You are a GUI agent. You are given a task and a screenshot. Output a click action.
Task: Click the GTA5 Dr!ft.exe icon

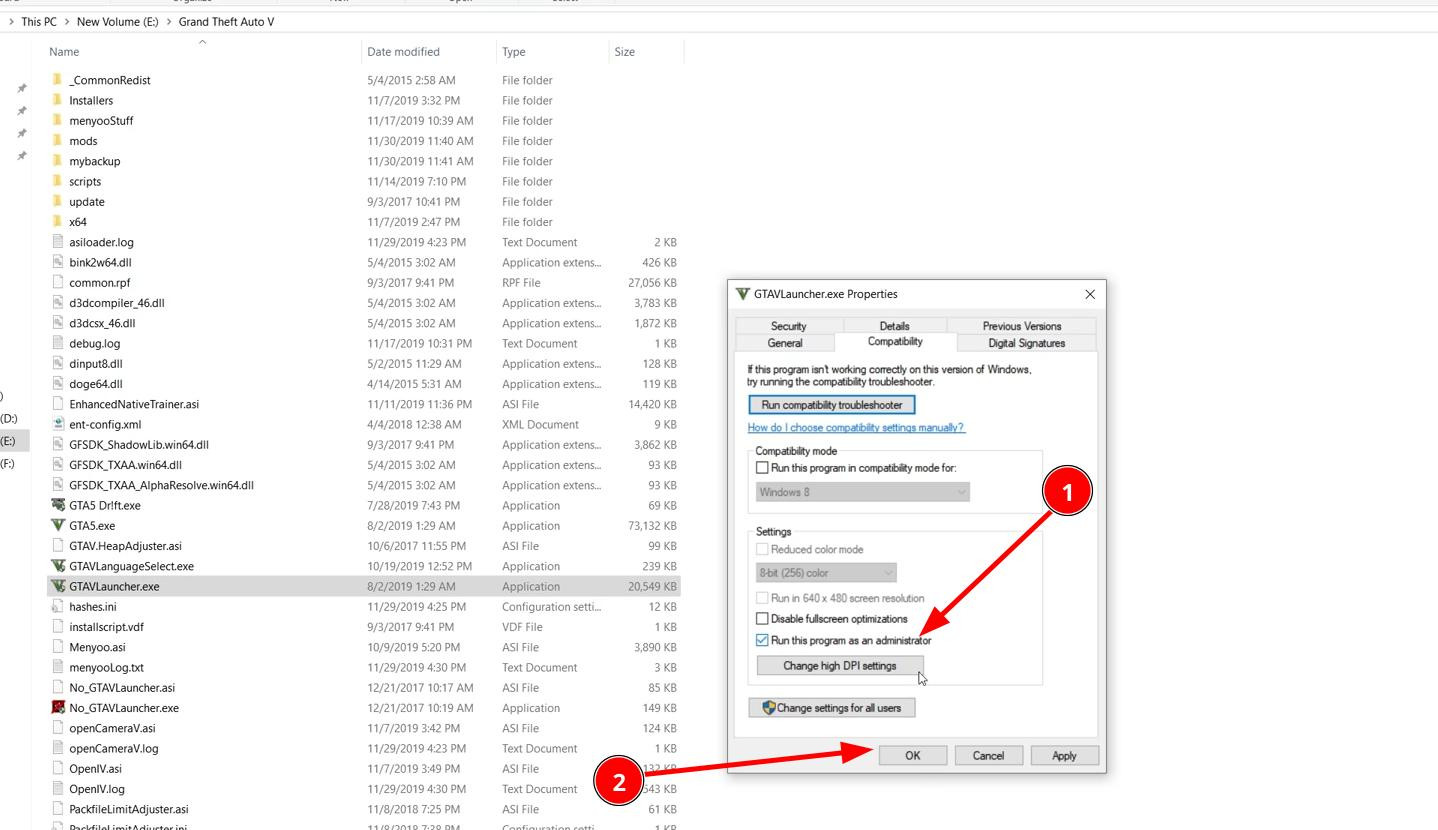click(x=58, y=505)
